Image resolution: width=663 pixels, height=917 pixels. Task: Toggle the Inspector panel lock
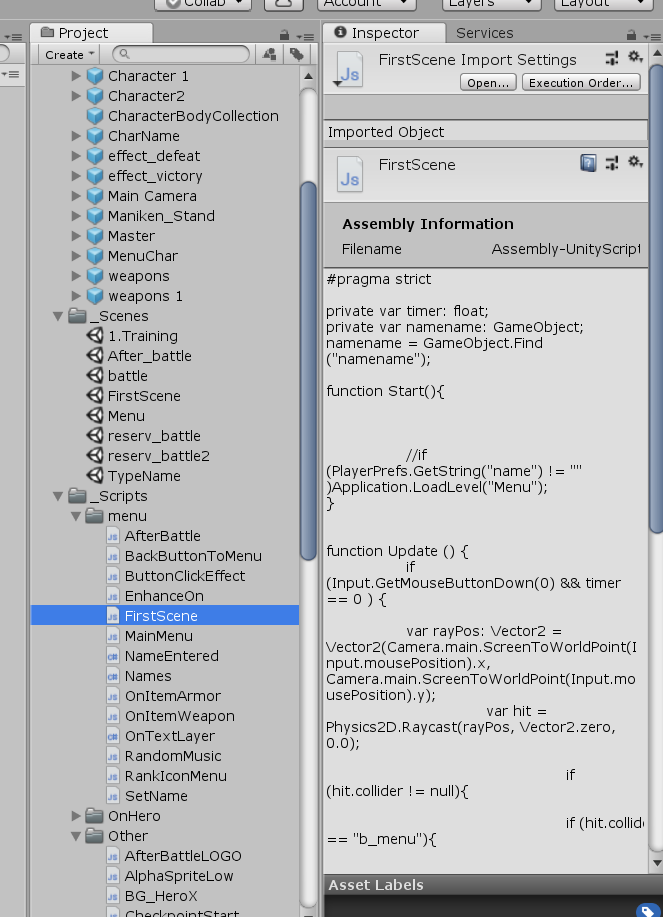pyautogui.click(x=631, y=35)
